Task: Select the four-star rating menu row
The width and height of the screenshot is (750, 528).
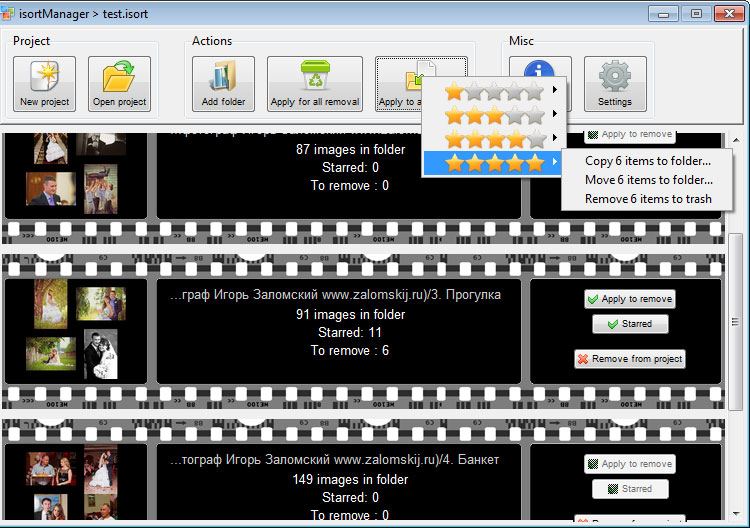Action: click(494, 139)
